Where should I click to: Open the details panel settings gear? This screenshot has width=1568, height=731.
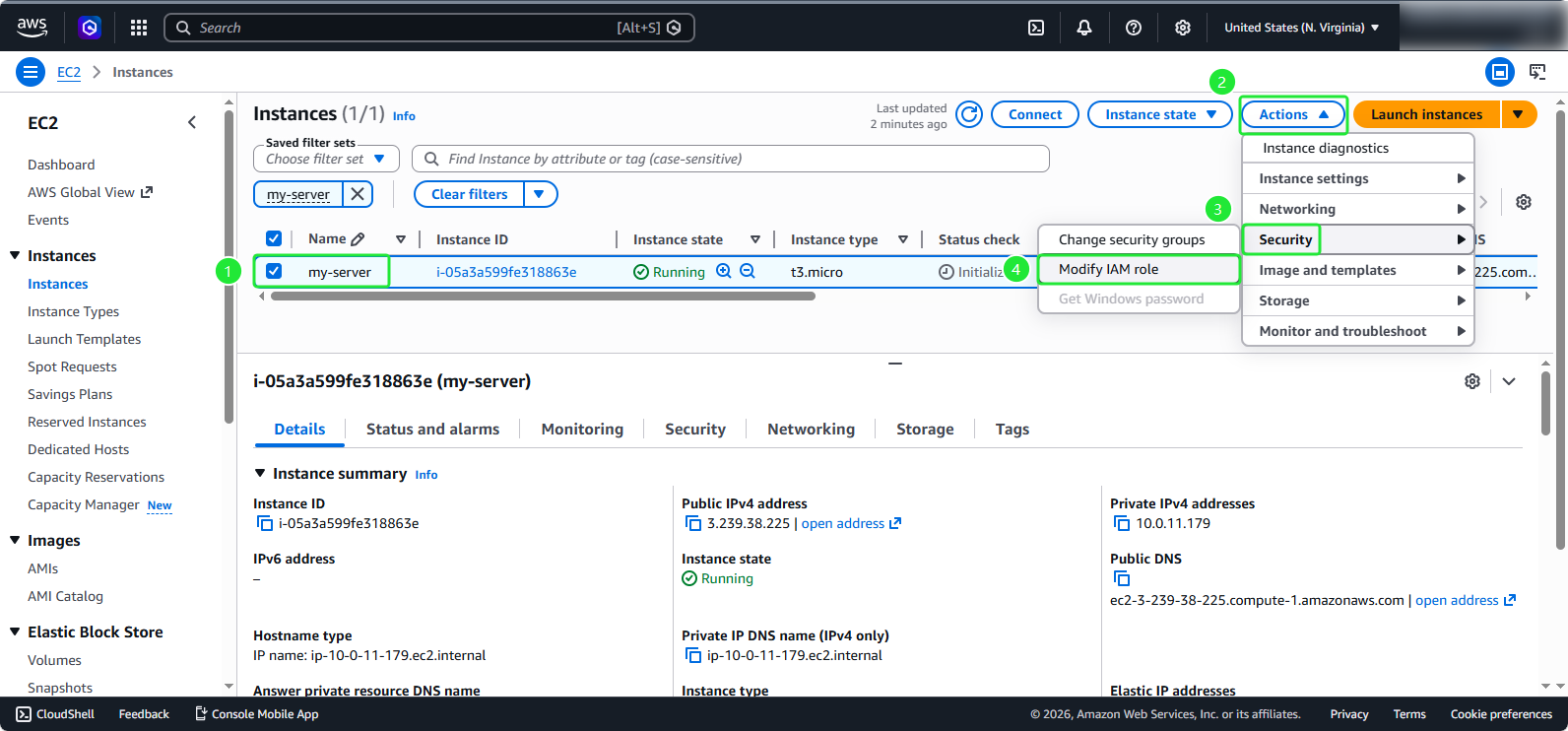coord(1472,381)
